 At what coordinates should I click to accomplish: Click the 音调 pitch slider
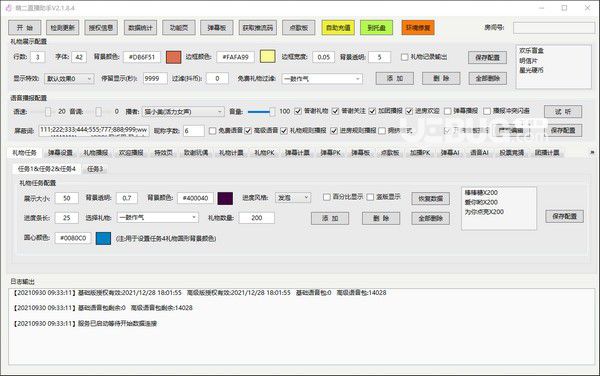click(x=98, y=111)
